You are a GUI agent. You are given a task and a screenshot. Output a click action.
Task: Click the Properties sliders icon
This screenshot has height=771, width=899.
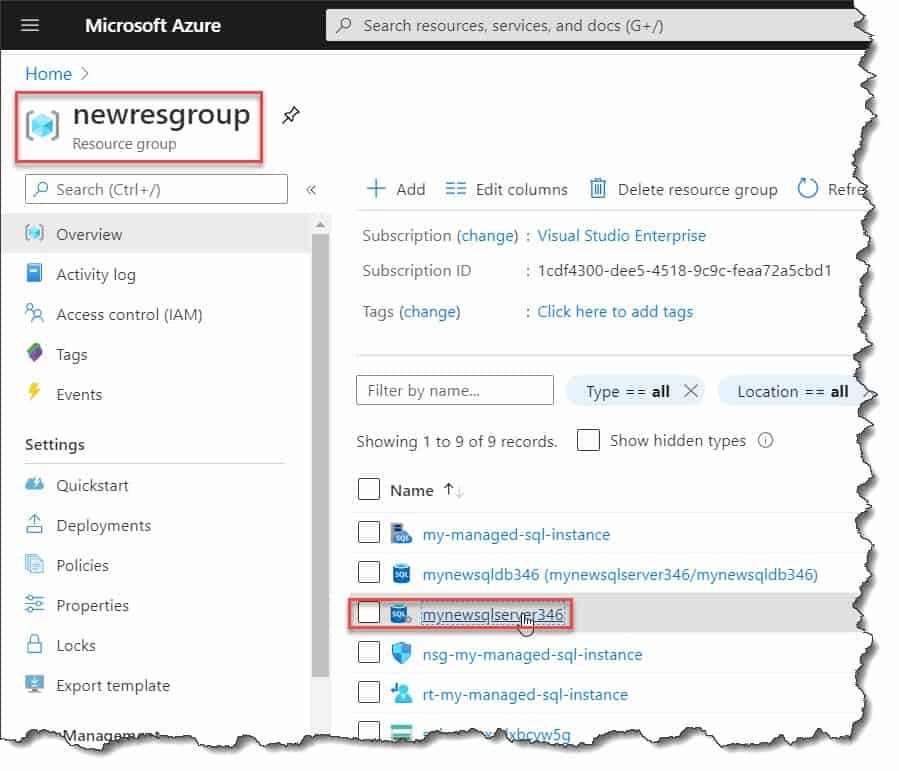[x=34, y=604]
